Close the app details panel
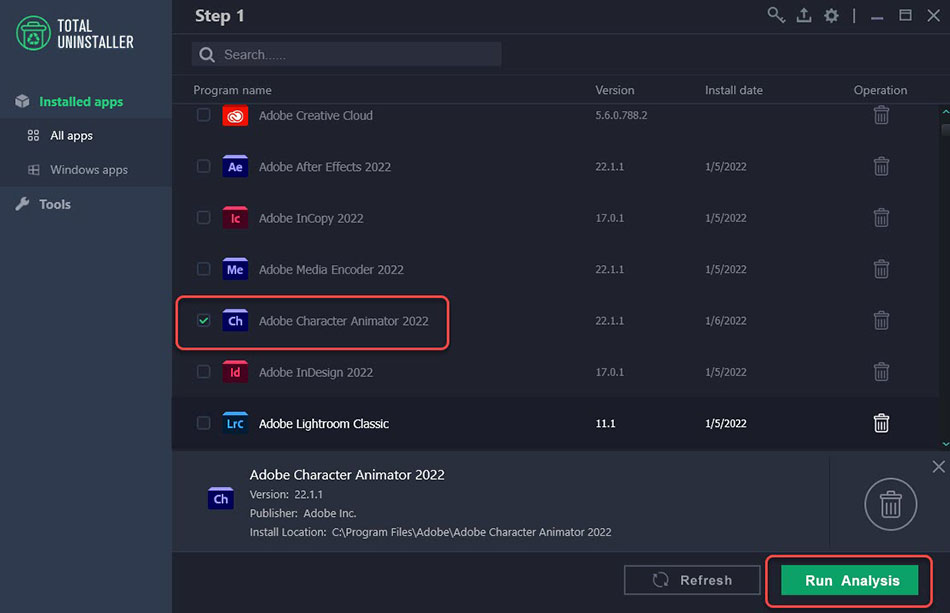 click(938, 466)
